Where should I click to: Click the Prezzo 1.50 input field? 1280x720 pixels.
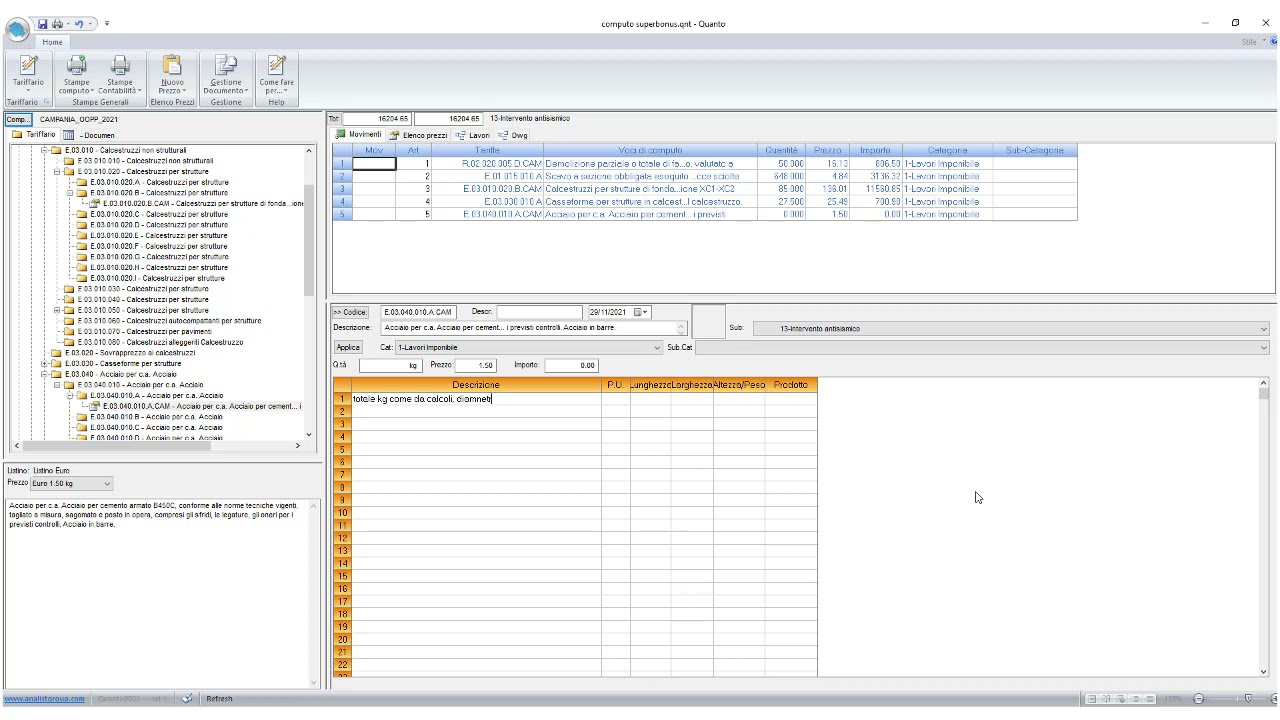coord(476,366)
